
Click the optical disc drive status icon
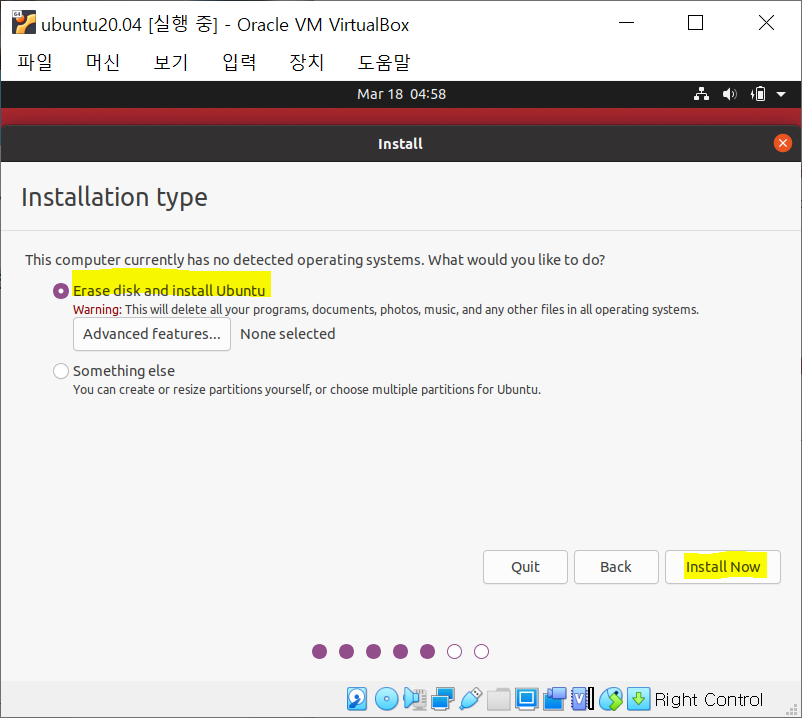pyautogui.click(x=386, y=699)
